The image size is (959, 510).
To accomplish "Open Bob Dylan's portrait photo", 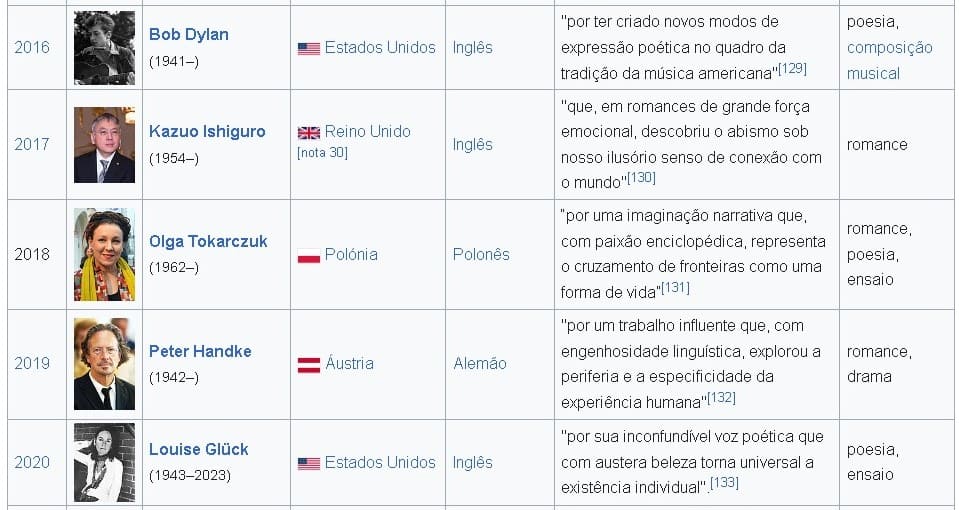I will click(x=104, y=48).
